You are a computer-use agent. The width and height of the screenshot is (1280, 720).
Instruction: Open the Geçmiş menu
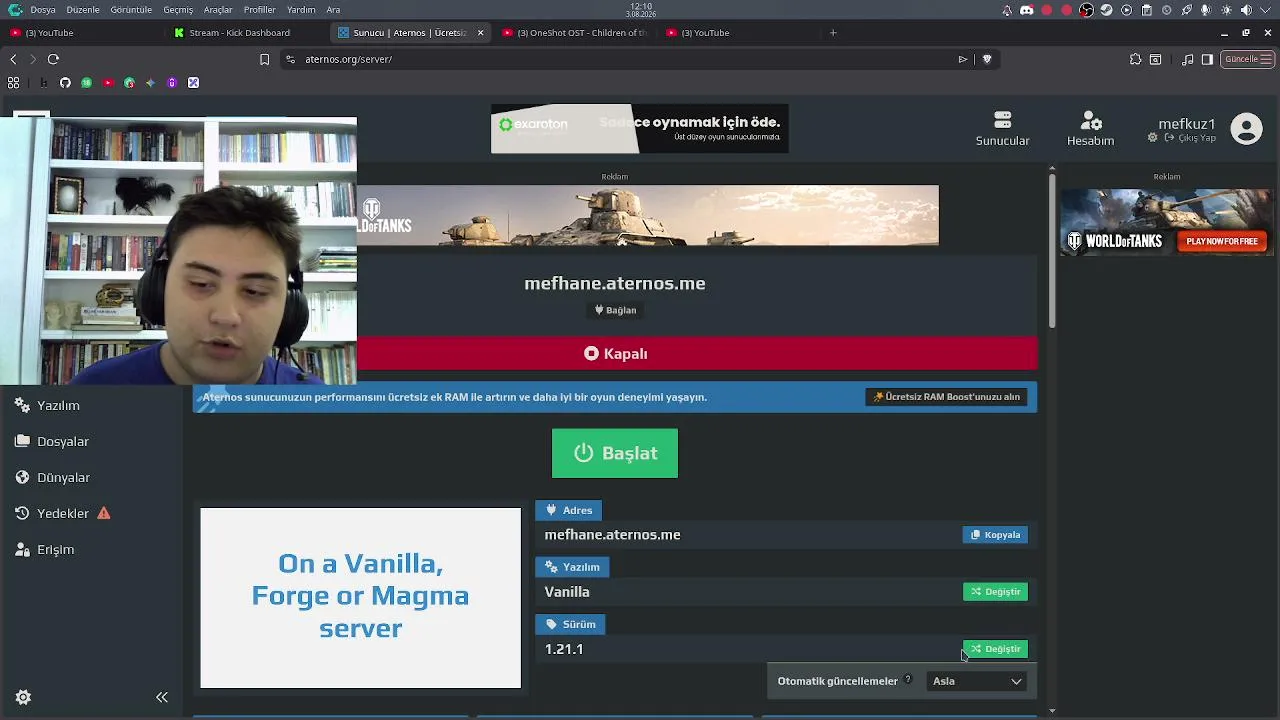(x=178, y=10)
